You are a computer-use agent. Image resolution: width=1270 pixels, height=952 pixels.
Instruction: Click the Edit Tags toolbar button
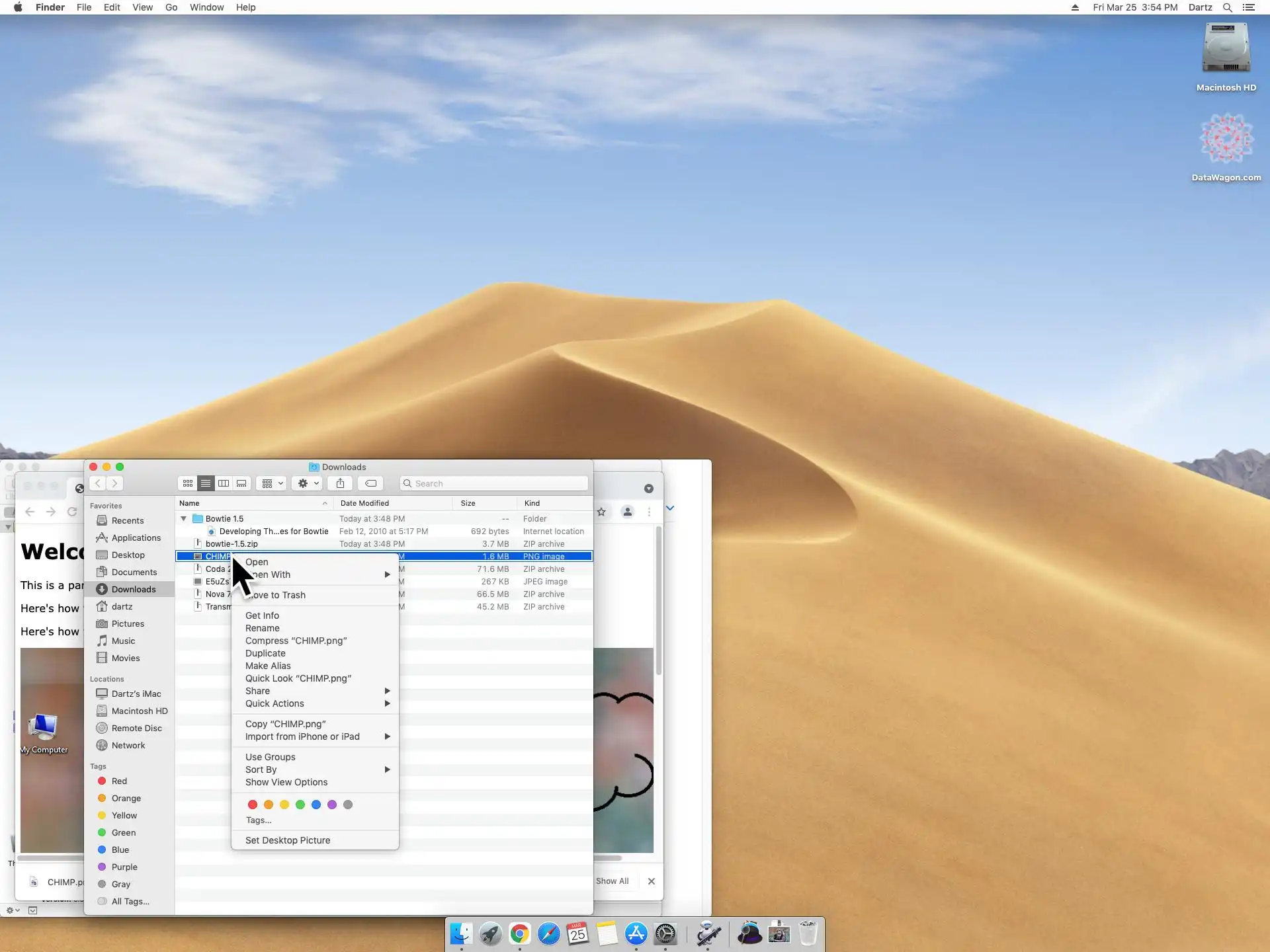[370, 483]
